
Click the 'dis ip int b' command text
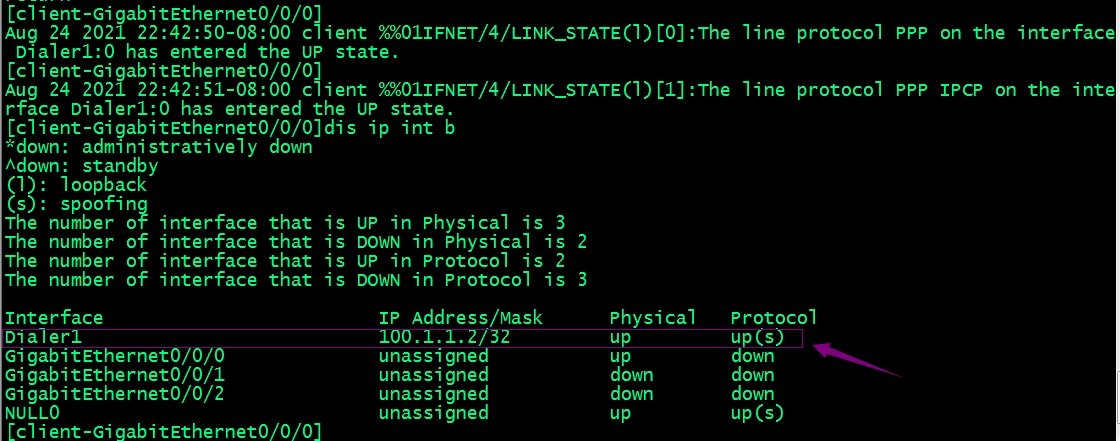(x=389, y=129)
